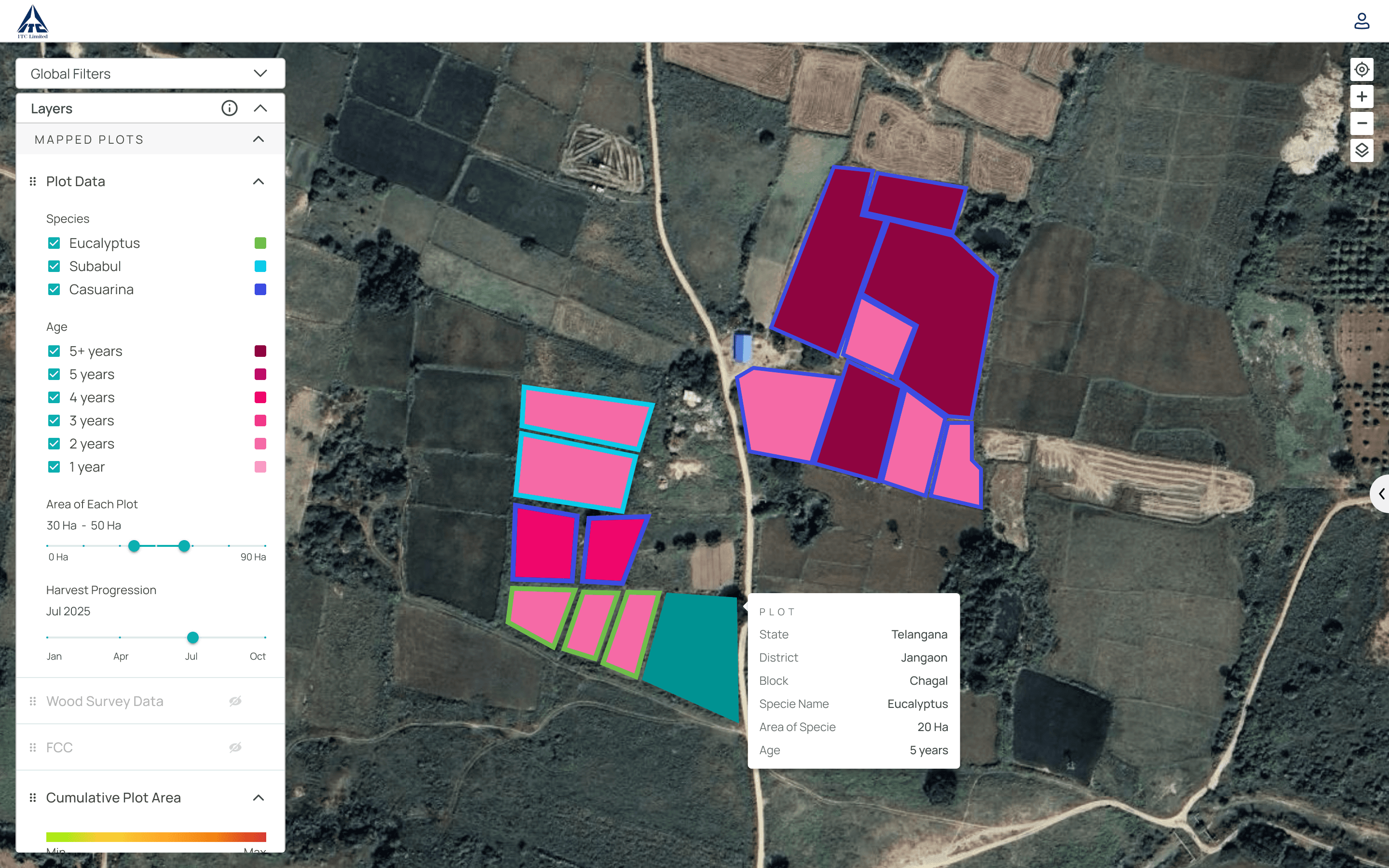The image size is (1389, 868).
Task: Zoom in on the map
Action: click(1362, 96)
